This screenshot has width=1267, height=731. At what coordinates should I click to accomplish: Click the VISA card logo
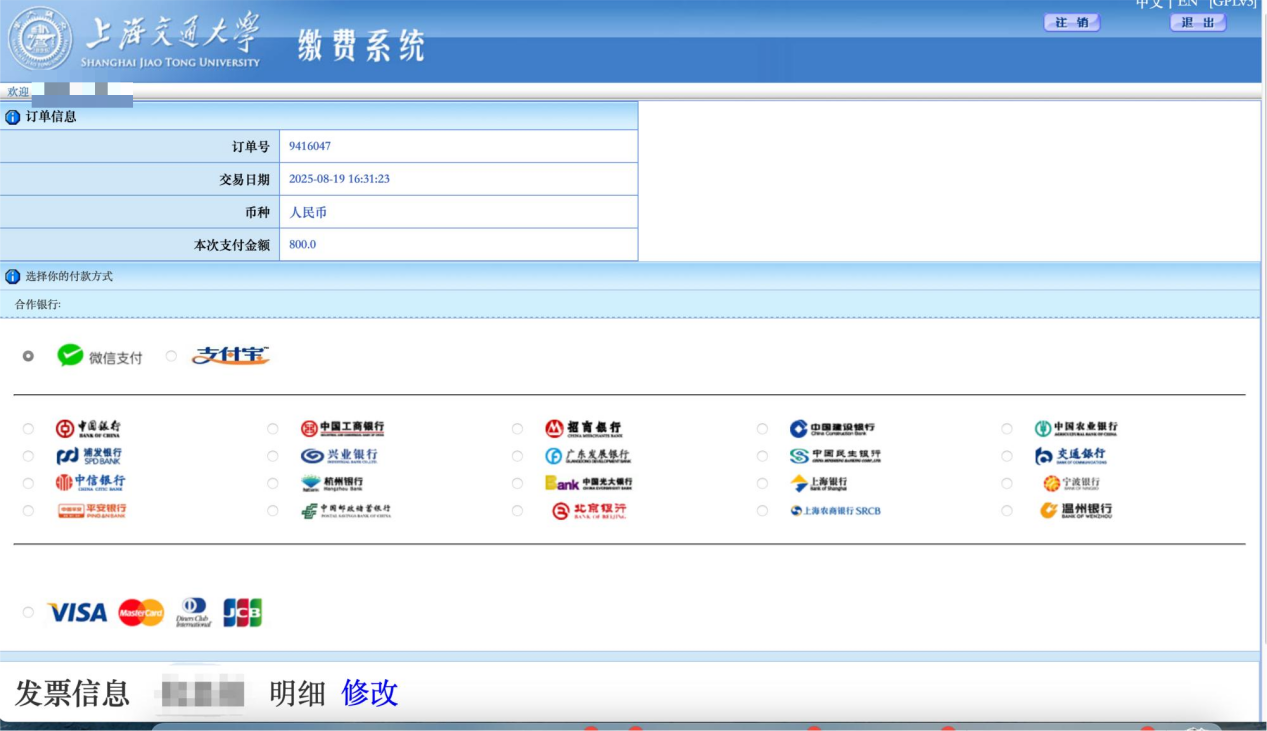(77, 612)
